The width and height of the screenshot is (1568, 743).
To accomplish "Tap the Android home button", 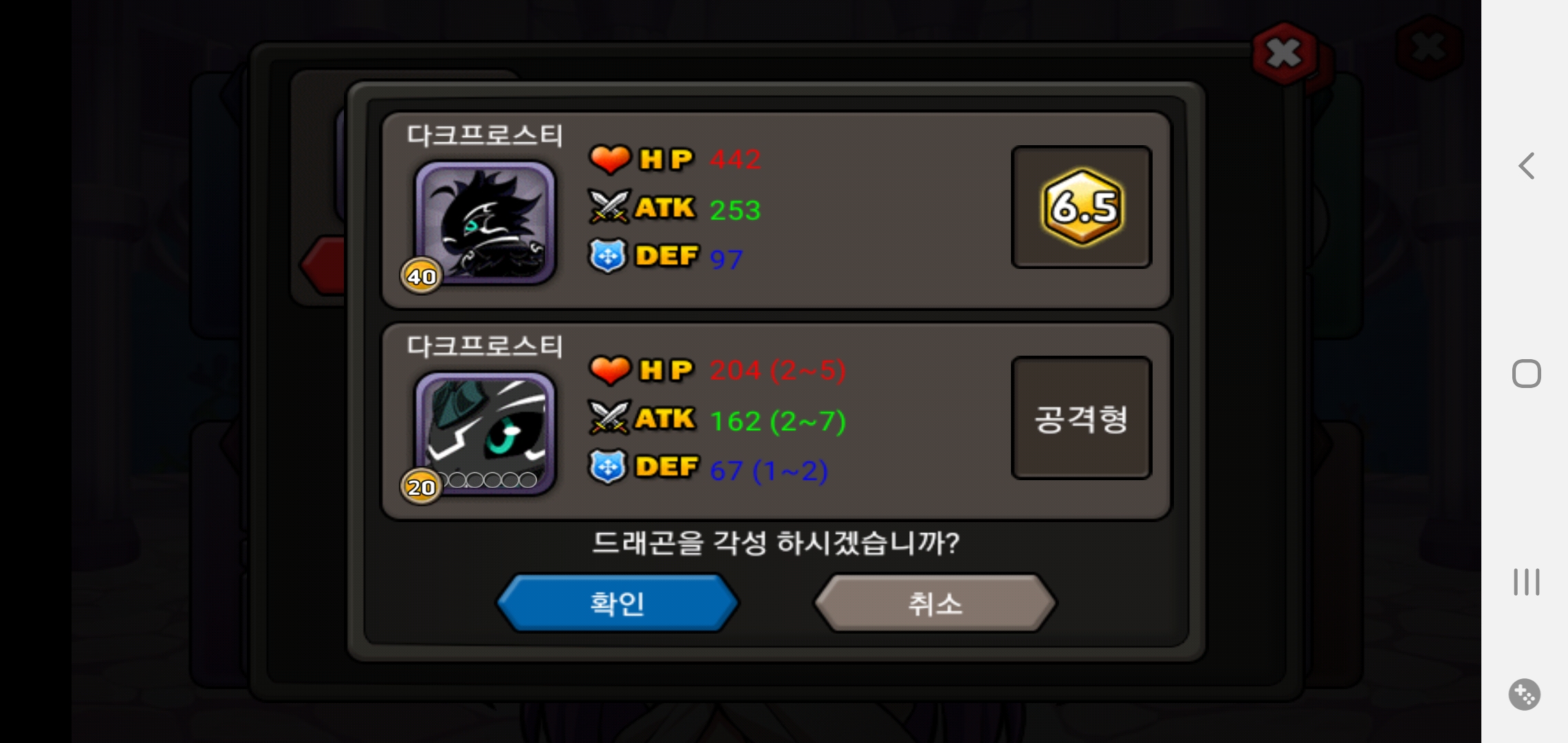I will (x=1527, y=374).
